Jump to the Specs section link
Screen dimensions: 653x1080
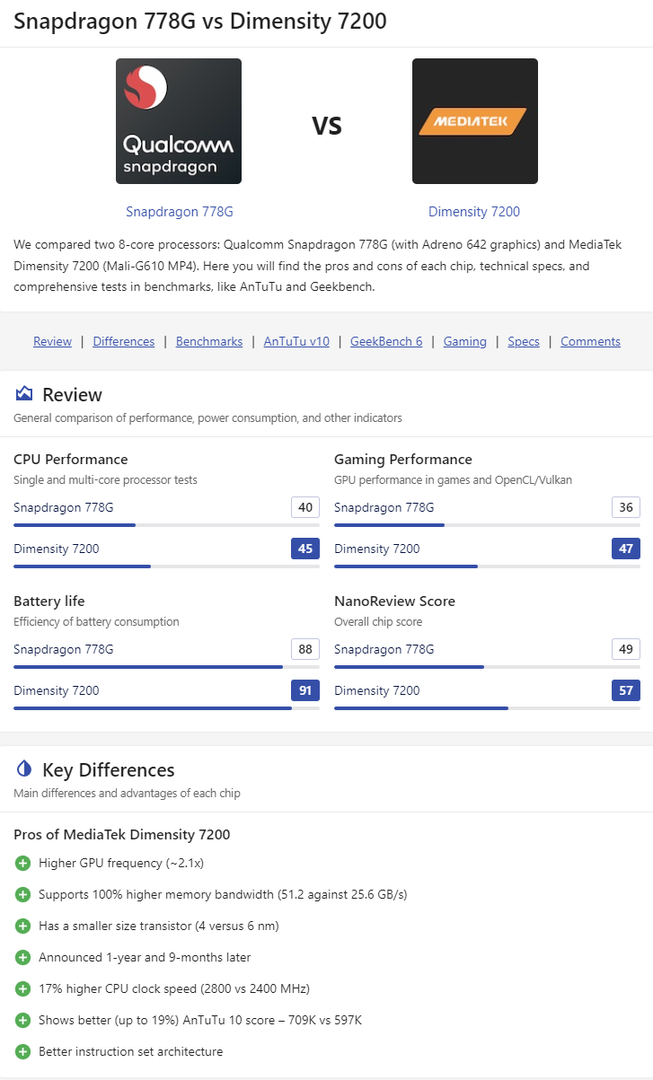524,342
